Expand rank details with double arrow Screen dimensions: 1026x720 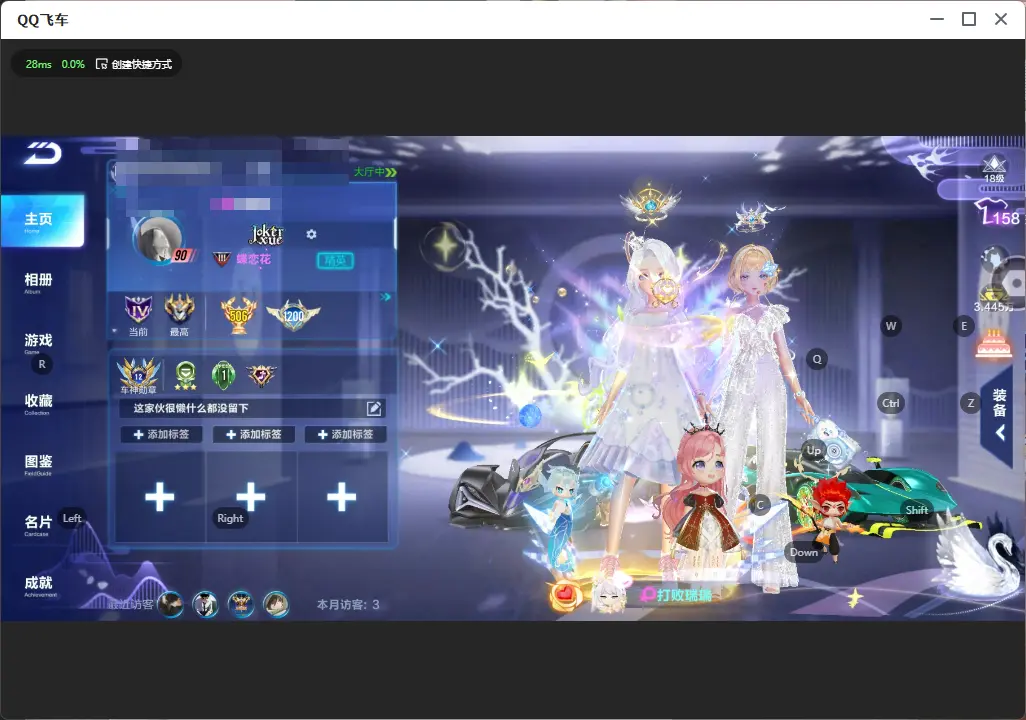pos(385,297)
